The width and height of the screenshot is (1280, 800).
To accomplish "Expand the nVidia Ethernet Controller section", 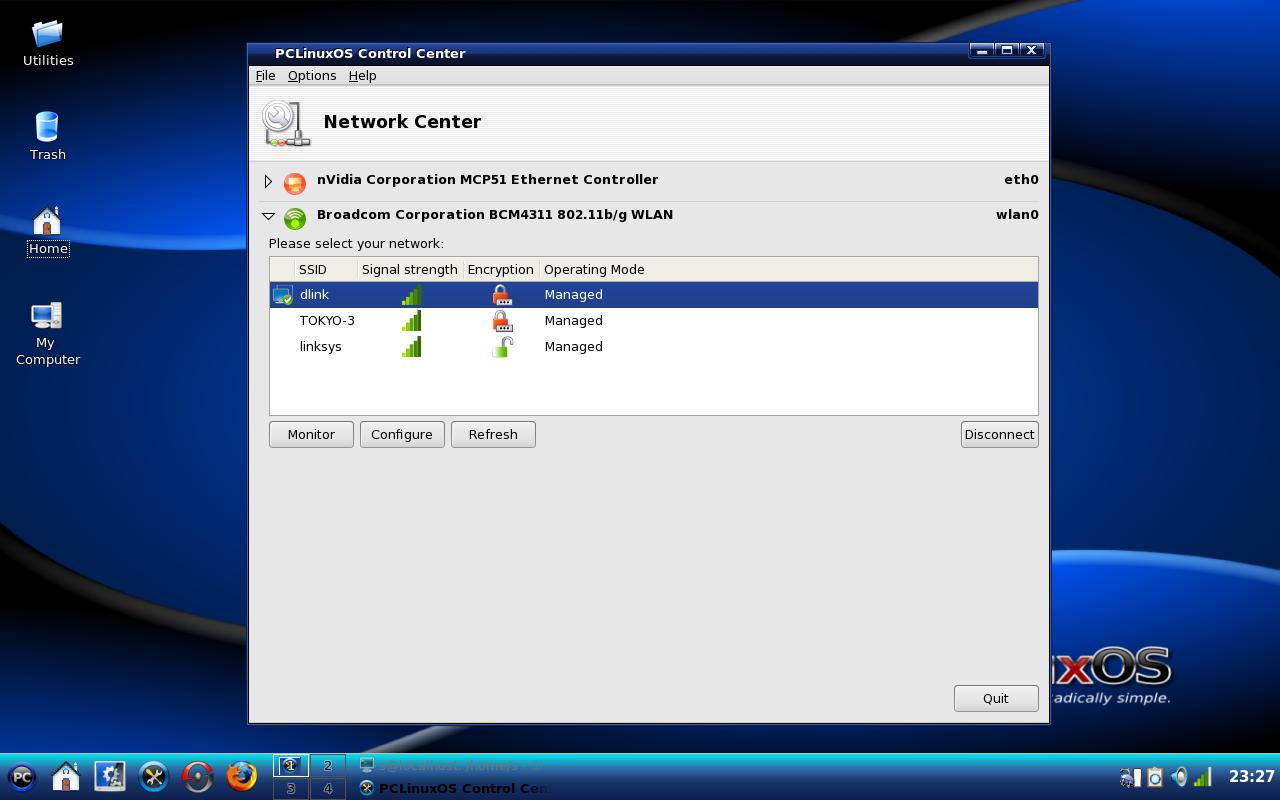I will click(268, 181).
